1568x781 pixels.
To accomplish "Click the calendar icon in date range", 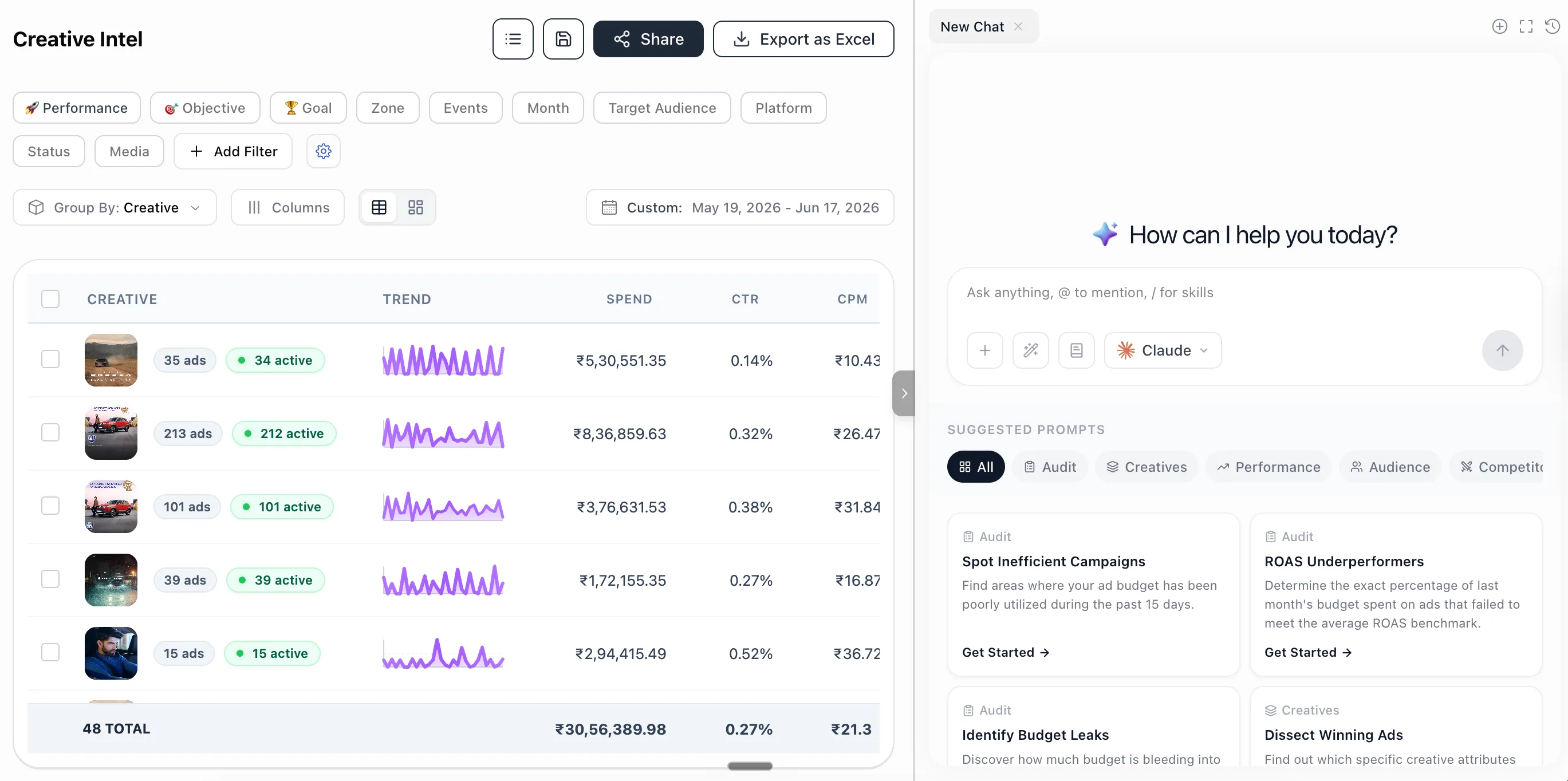I will pyautogui.click(x=609, y=208).
